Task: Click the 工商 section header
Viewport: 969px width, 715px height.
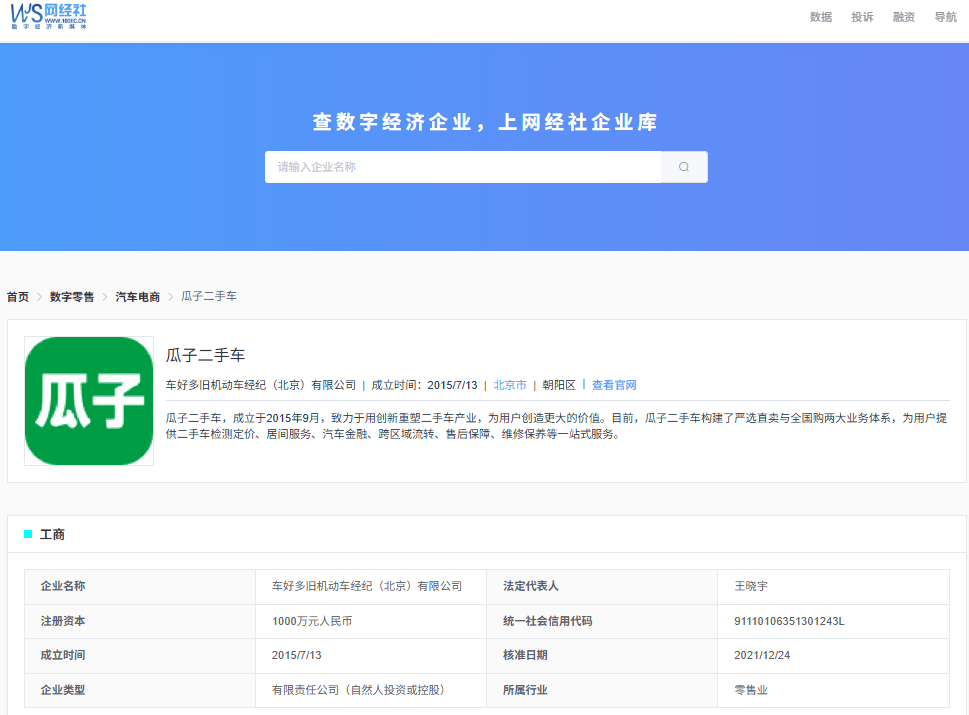Action: [52, 535]
